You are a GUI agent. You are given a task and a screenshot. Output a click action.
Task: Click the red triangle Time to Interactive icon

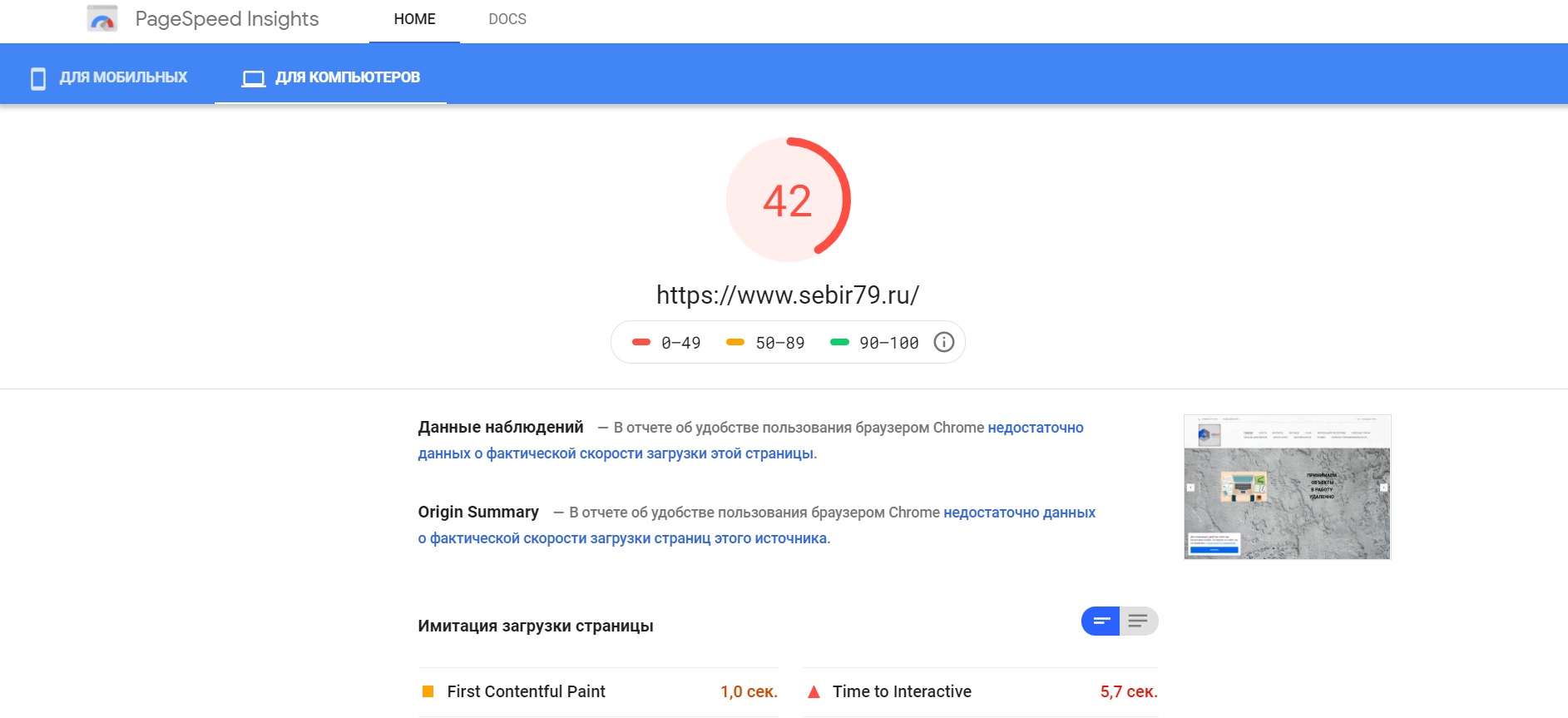click(x=814, y=691)
